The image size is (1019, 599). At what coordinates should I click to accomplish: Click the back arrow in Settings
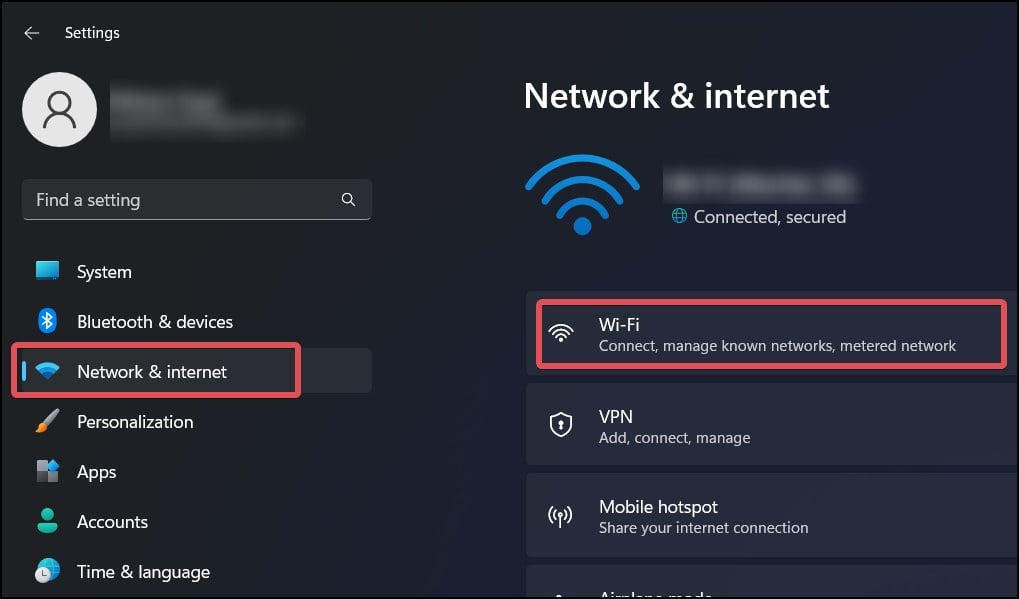(32, 33)
